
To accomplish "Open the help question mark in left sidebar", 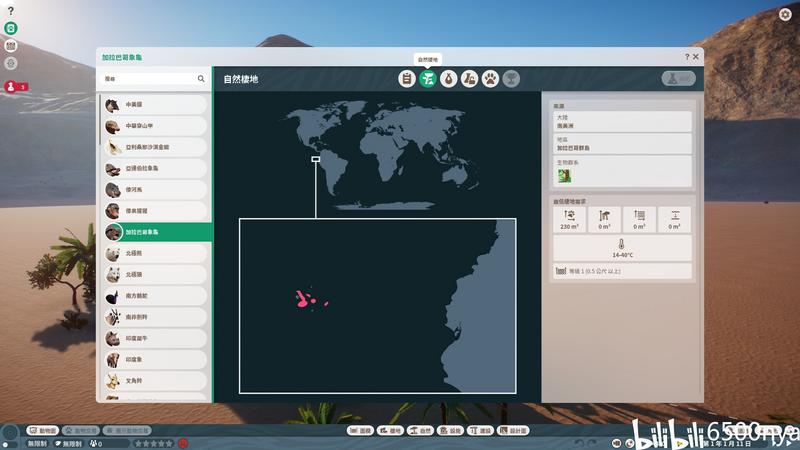I will 10,11.
